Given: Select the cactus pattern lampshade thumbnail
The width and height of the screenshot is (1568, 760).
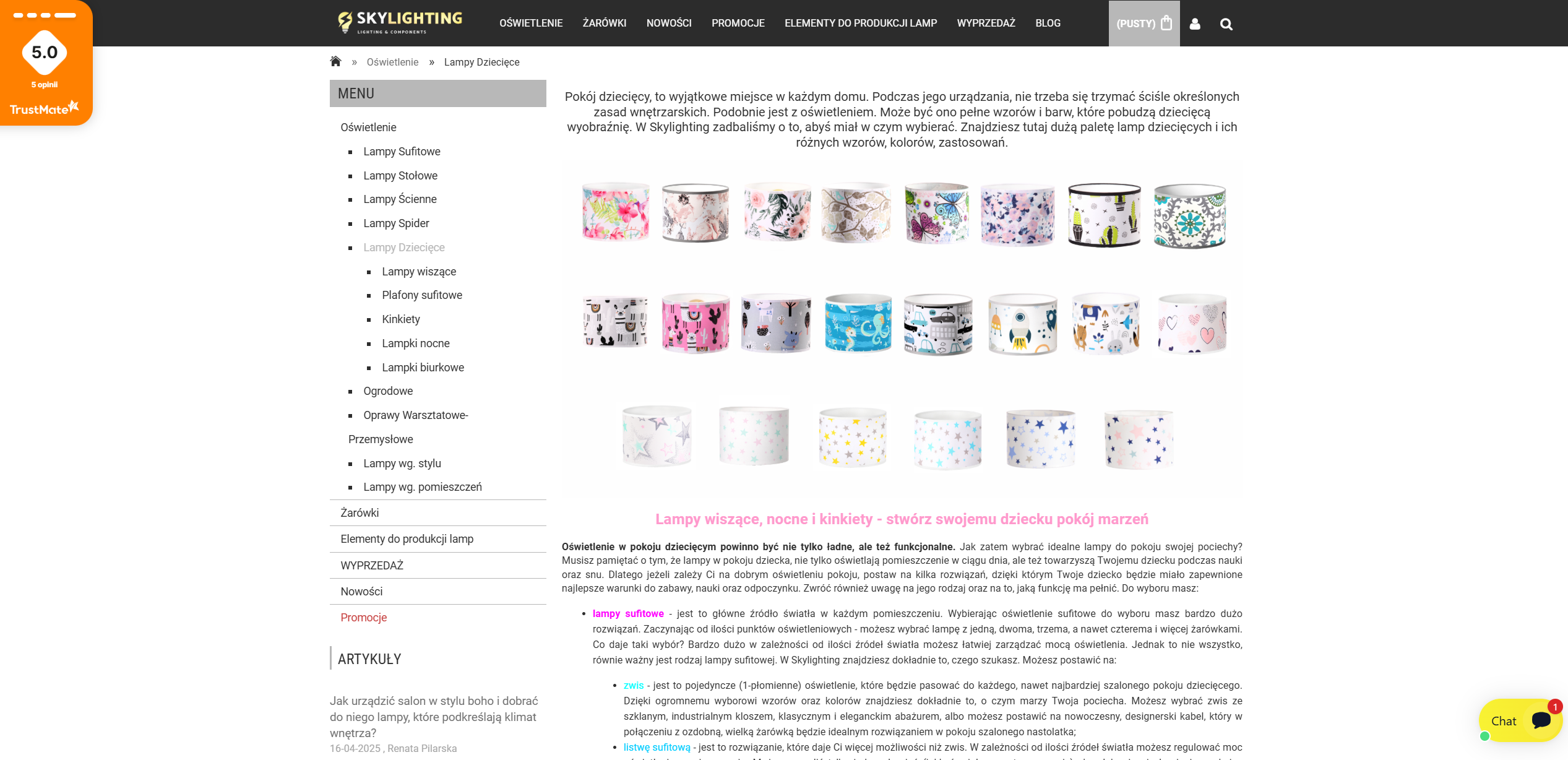Looking at the screenshot, I should [x=1104, y=215].
